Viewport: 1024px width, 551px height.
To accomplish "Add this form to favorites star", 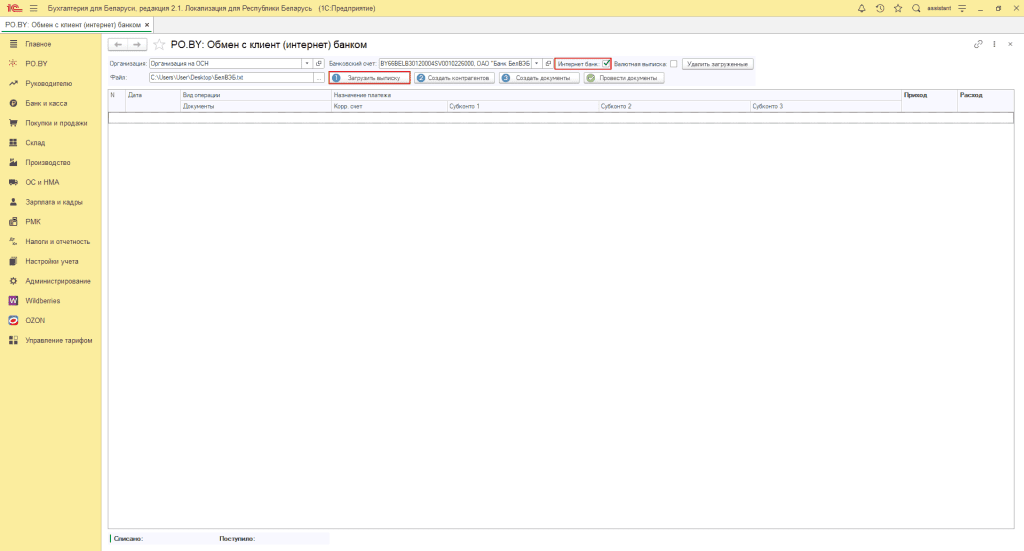I will click(159, 45).
